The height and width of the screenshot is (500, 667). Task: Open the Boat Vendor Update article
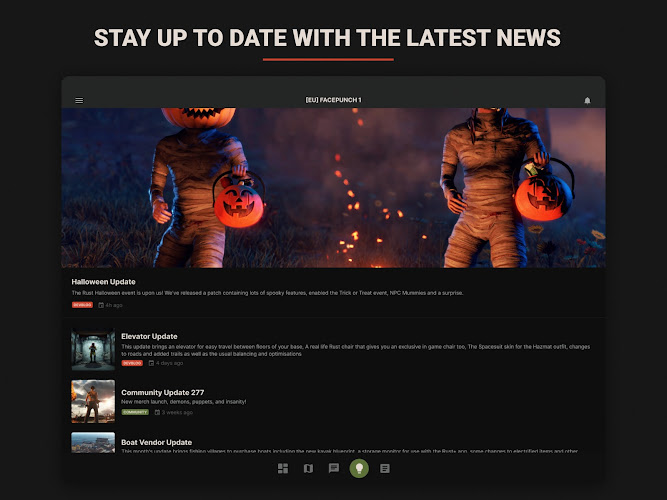click(x=157, y=443)
